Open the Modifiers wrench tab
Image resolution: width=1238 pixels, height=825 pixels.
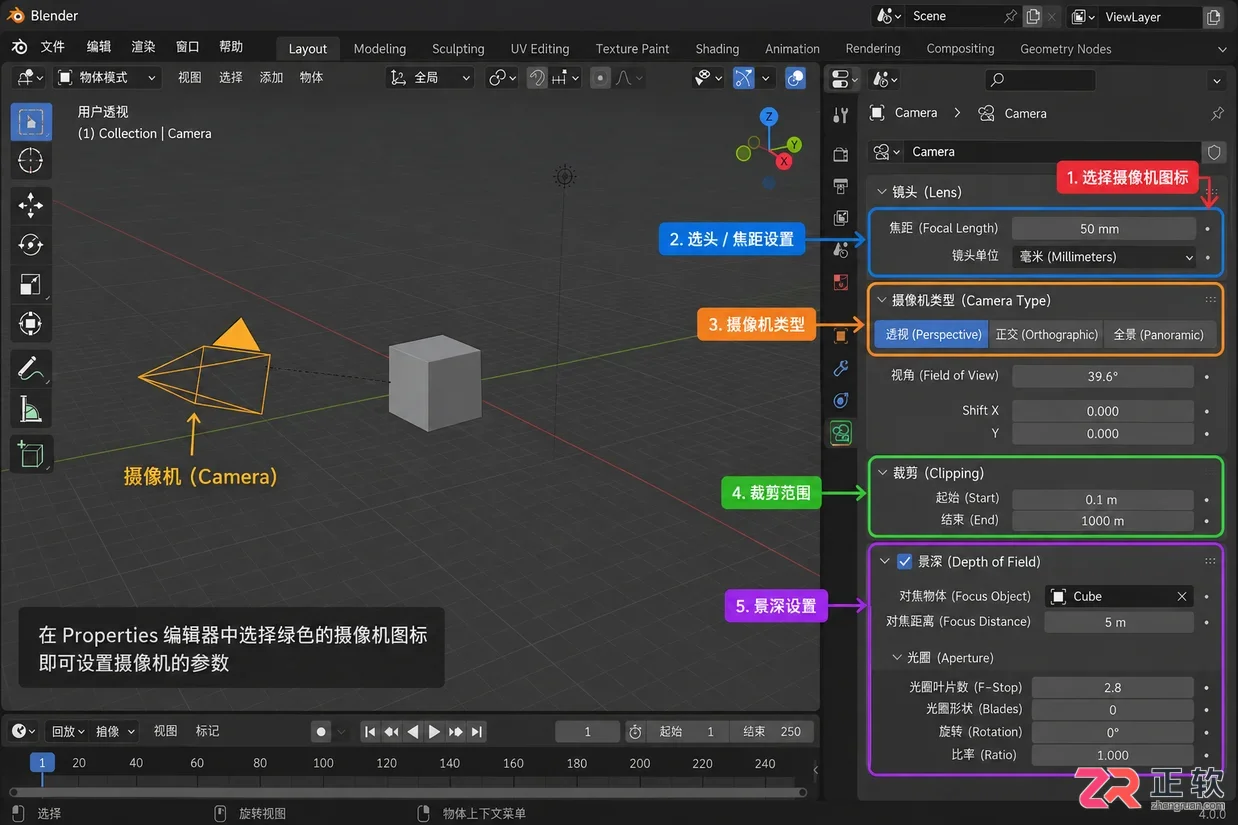pos(841,368)
